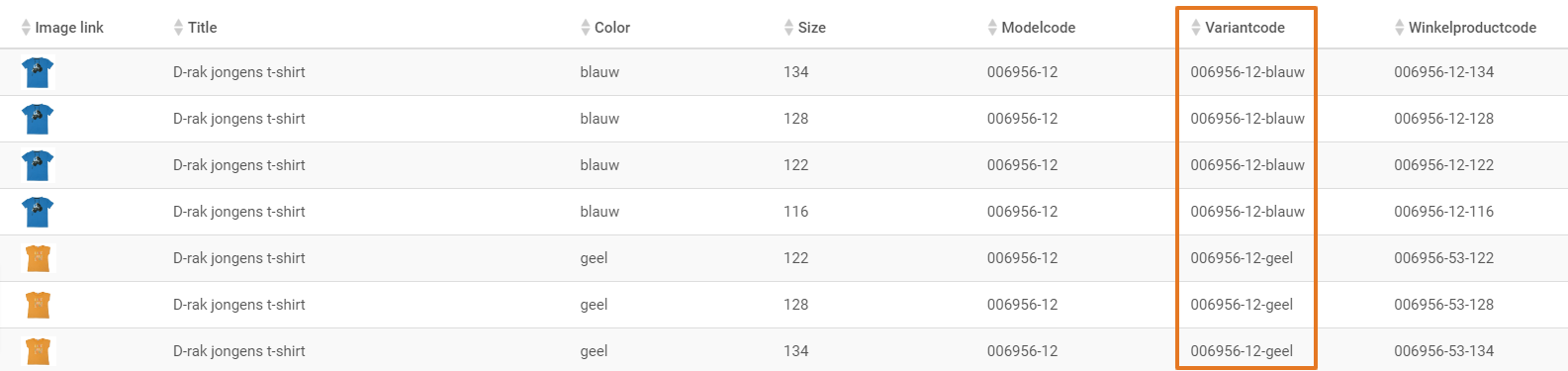Open blue t-shirt thumbnail for size 116
Image resolution: width=1568 pixels, height=371 pixels.
click(x=38, y=212)
